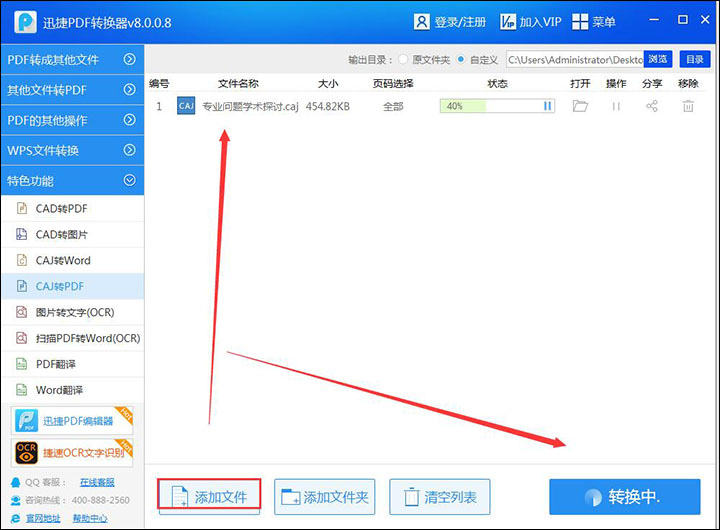
Task: Pause operation icon under 操作 column
Action: pyautogui.click(x=616, y=107)
